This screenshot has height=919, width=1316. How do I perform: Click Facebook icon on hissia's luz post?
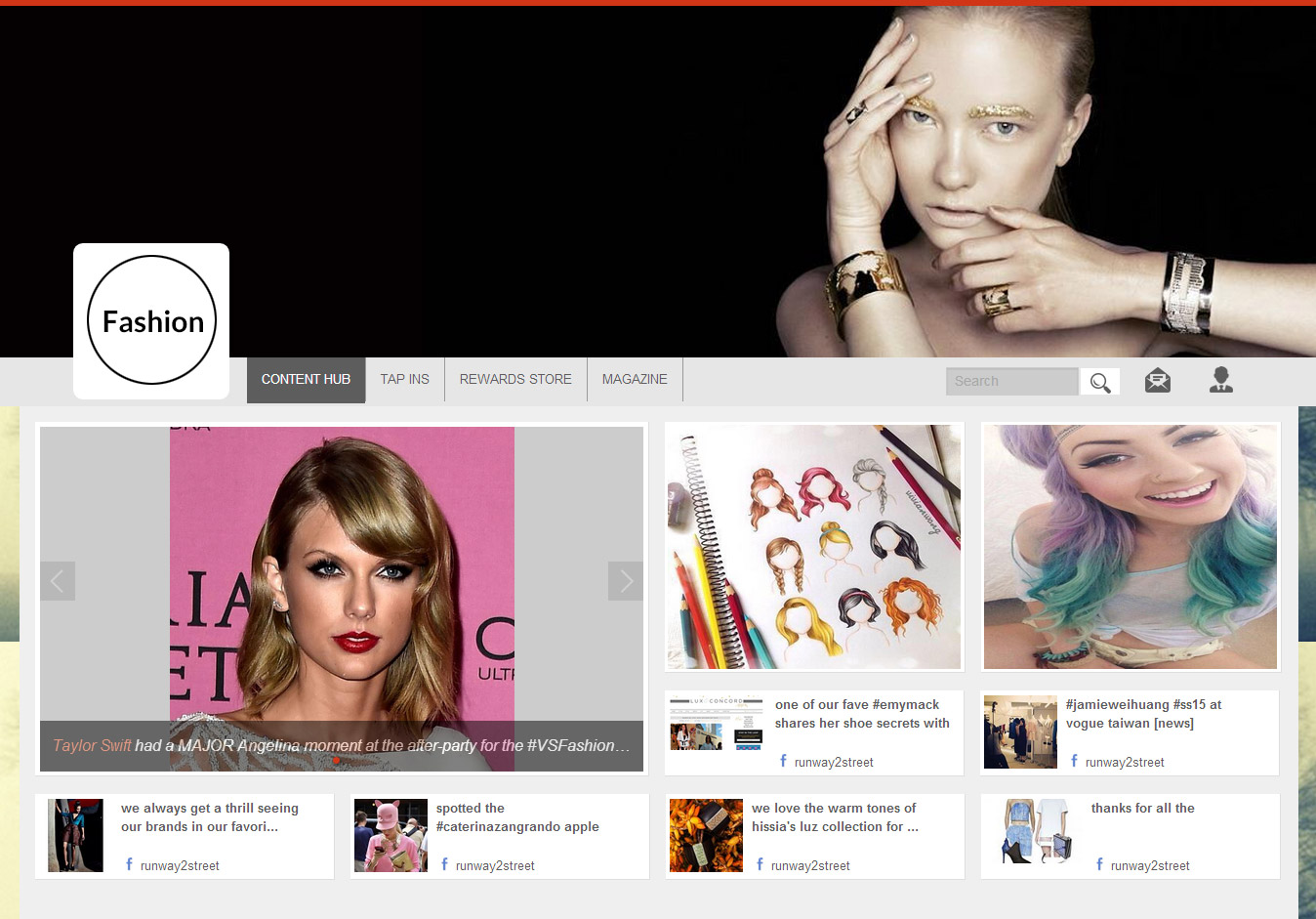760,864
